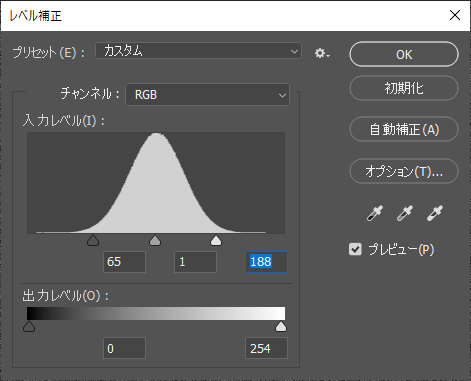Click the input shadow field showing 65

[124, 262]
